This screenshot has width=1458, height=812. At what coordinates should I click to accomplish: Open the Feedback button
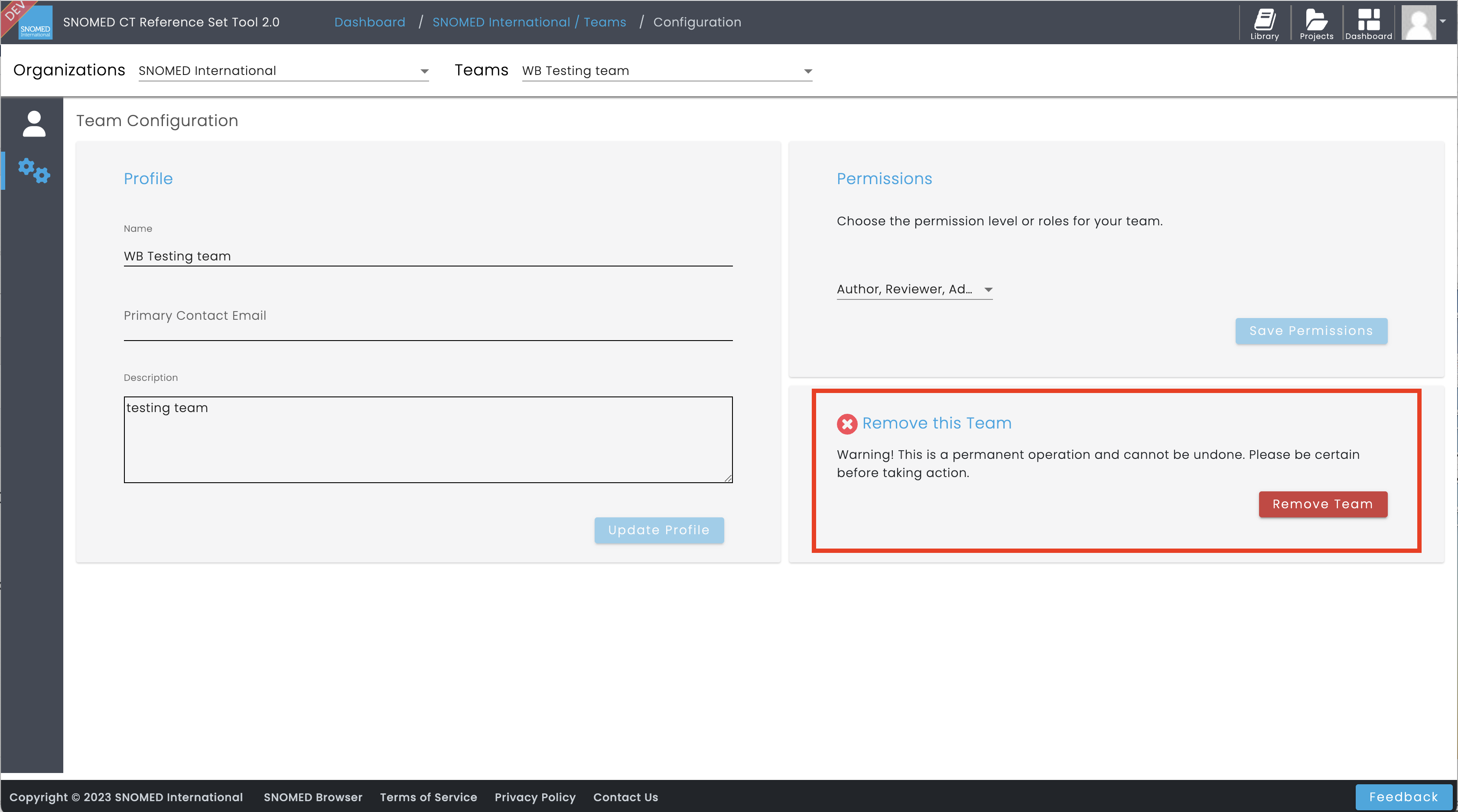pyautogui.click(x=1404, y=797)
